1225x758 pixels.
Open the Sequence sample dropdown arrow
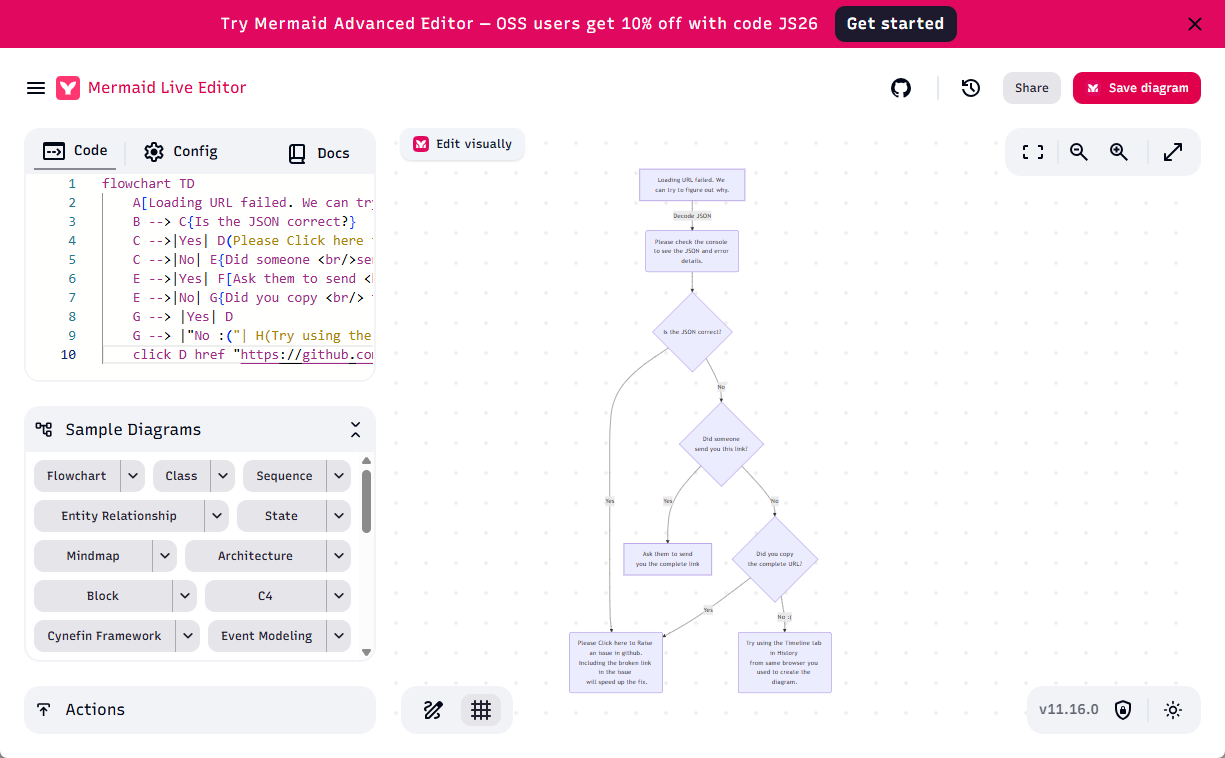pos(340,476)
